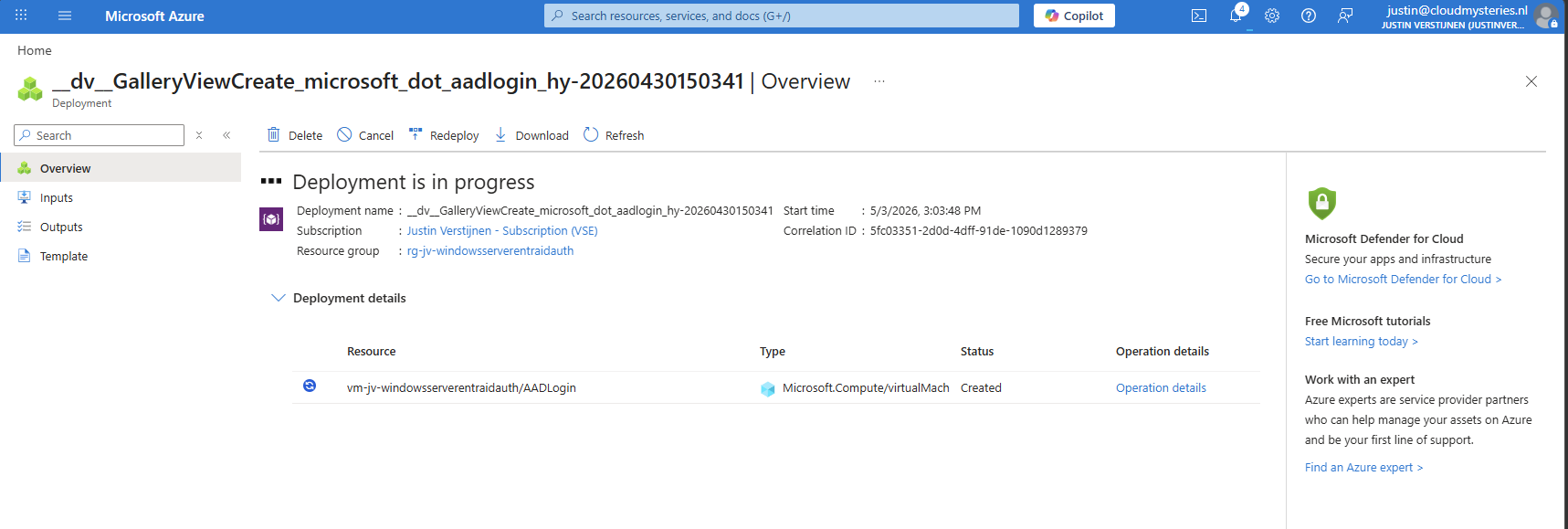Viewport: 1568px width, 529px height.
Task: Collapse the Deployment details section
Action: (279, 298)
